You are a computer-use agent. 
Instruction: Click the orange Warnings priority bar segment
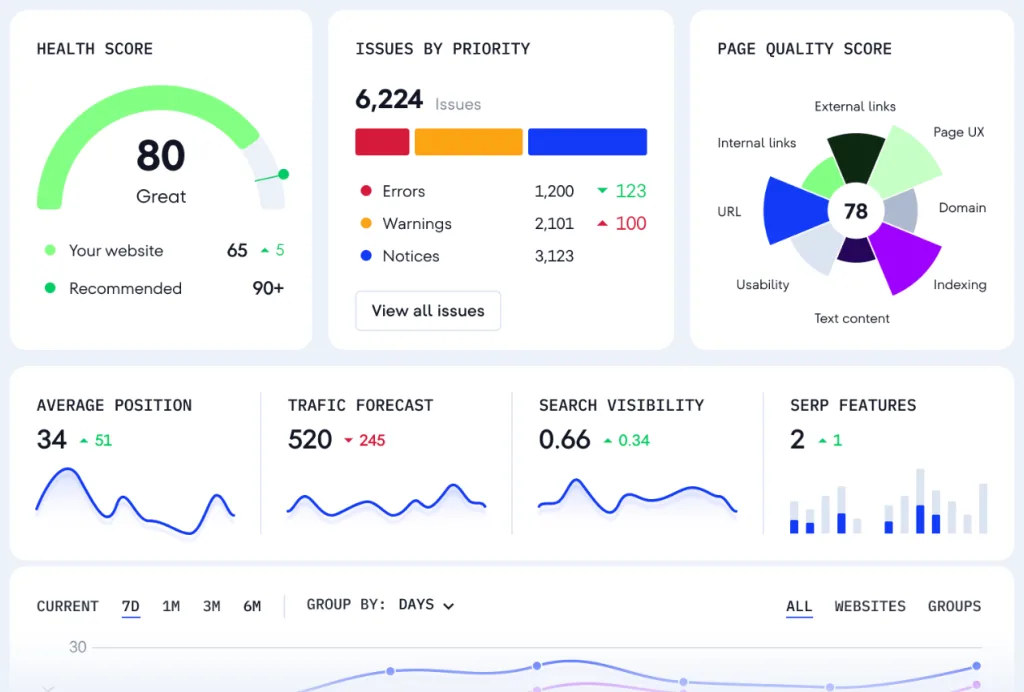coord(468,142)
